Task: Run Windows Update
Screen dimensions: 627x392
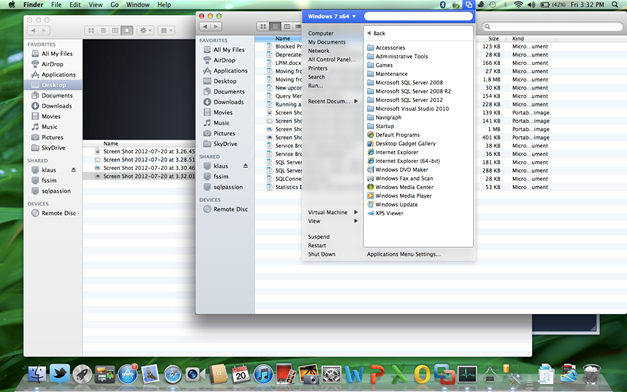Action: pyautogui.click(x=392, y=204)
